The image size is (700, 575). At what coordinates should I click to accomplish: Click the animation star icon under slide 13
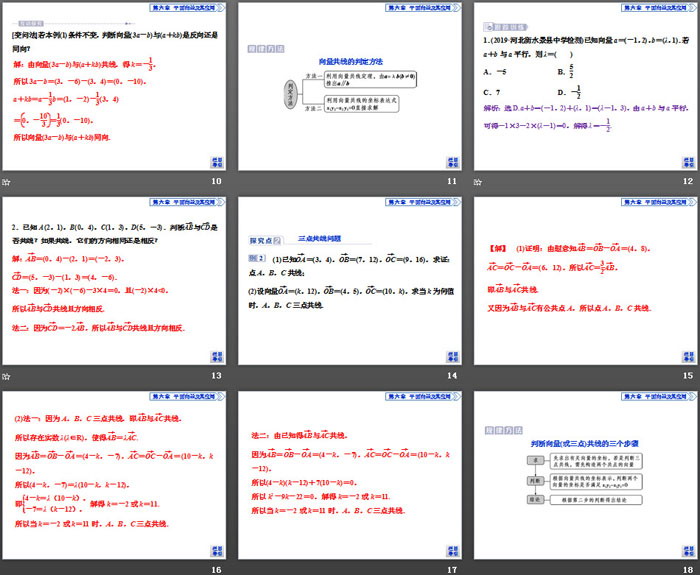click(6, 376)
